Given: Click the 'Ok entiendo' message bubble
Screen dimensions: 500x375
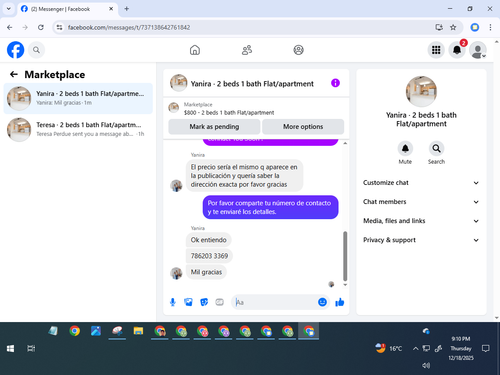Looking at the screenshot, I should coord(208,240).
